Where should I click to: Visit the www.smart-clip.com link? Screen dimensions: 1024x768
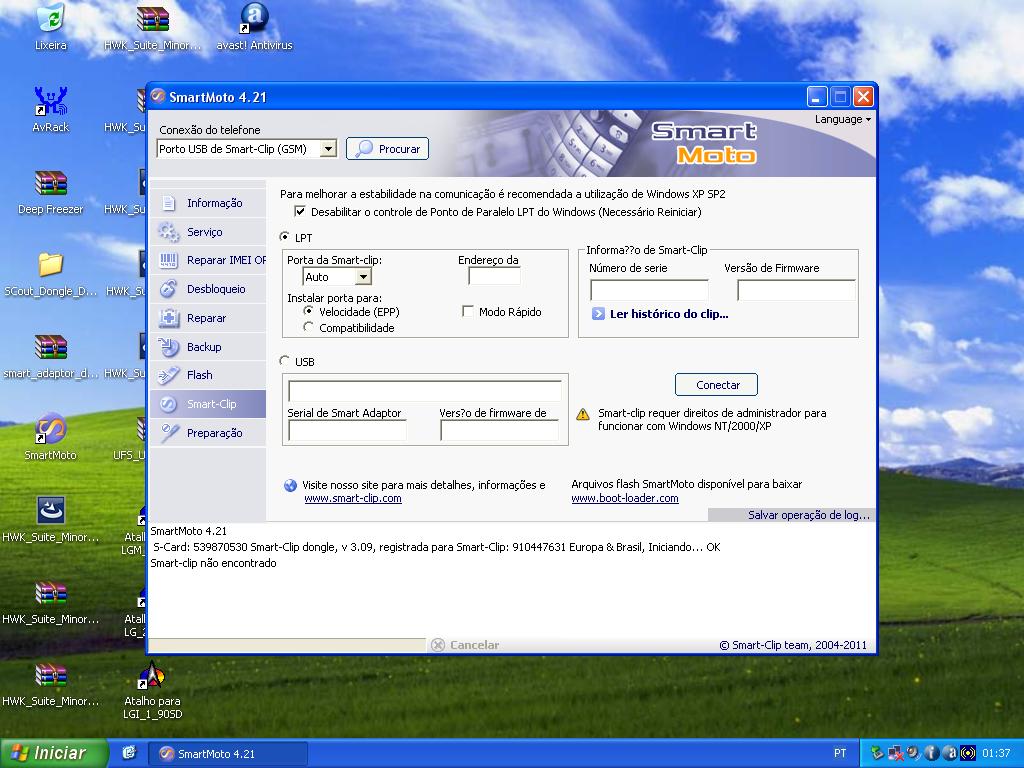[353, 498]
